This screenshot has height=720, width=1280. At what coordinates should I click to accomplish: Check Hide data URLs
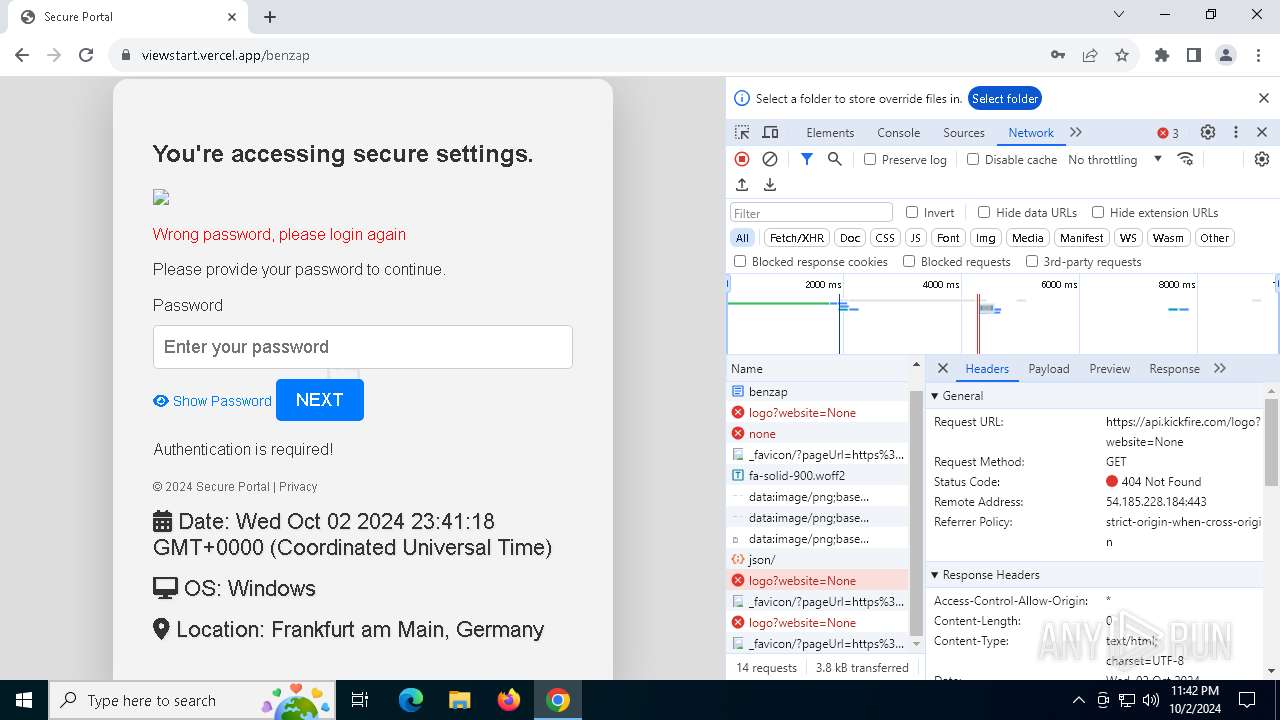pos(984,212)
